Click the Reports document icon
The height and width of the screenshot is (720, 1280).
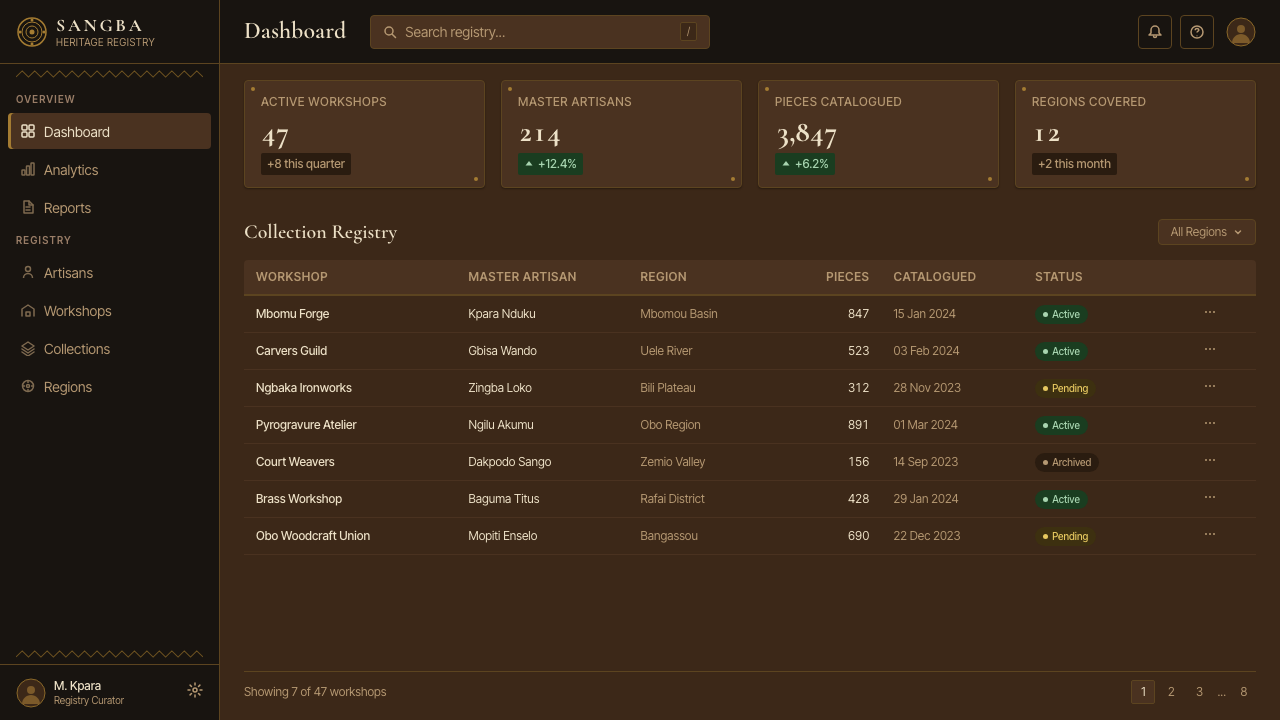pyautogui.click(x=28, y=207)
